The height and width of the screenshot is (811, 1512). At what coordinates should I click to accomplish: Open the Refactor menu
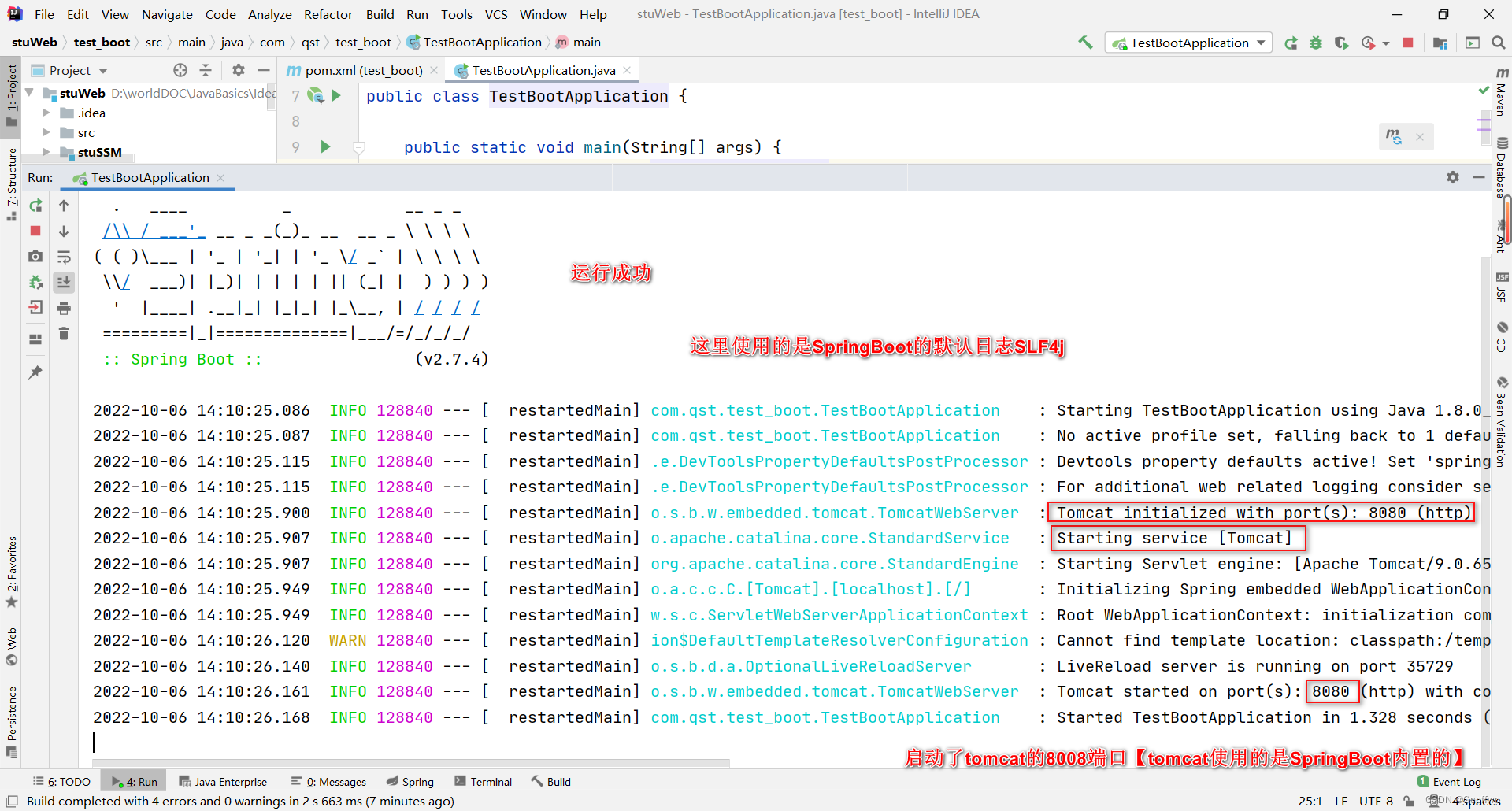328,14
